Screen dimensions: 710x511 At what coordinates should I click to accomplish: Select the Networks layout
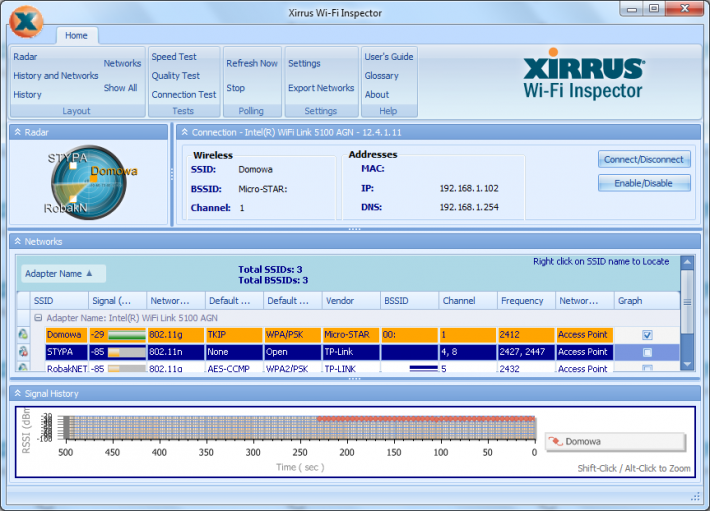point(122,63)
